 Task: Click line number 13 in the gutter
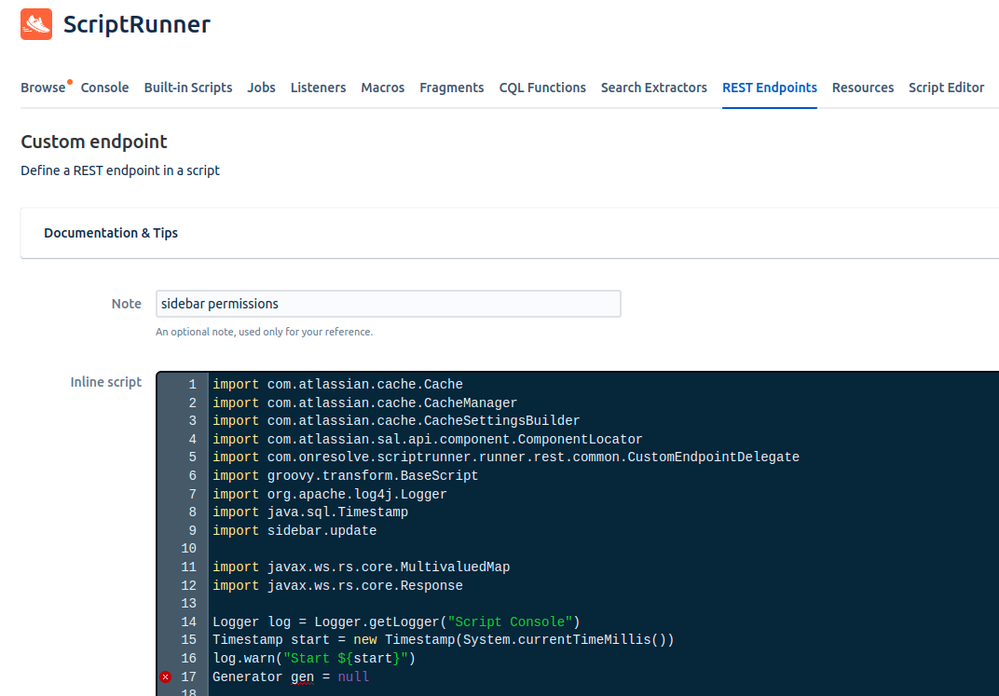pos(189,603)
